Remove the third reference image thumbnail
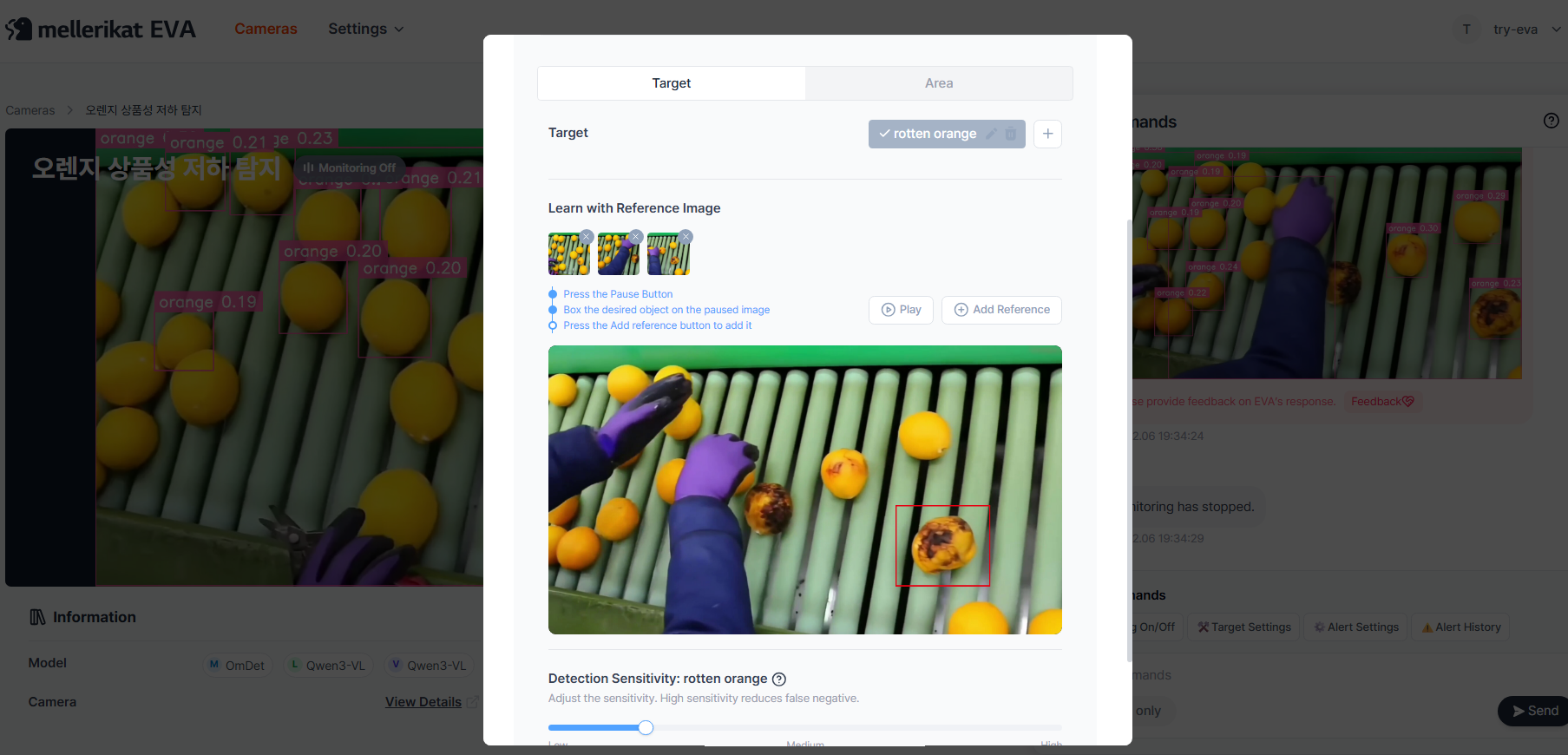The height and width of the screenshot is (755, 1568). pyautogui.click(x=686, y=236)
